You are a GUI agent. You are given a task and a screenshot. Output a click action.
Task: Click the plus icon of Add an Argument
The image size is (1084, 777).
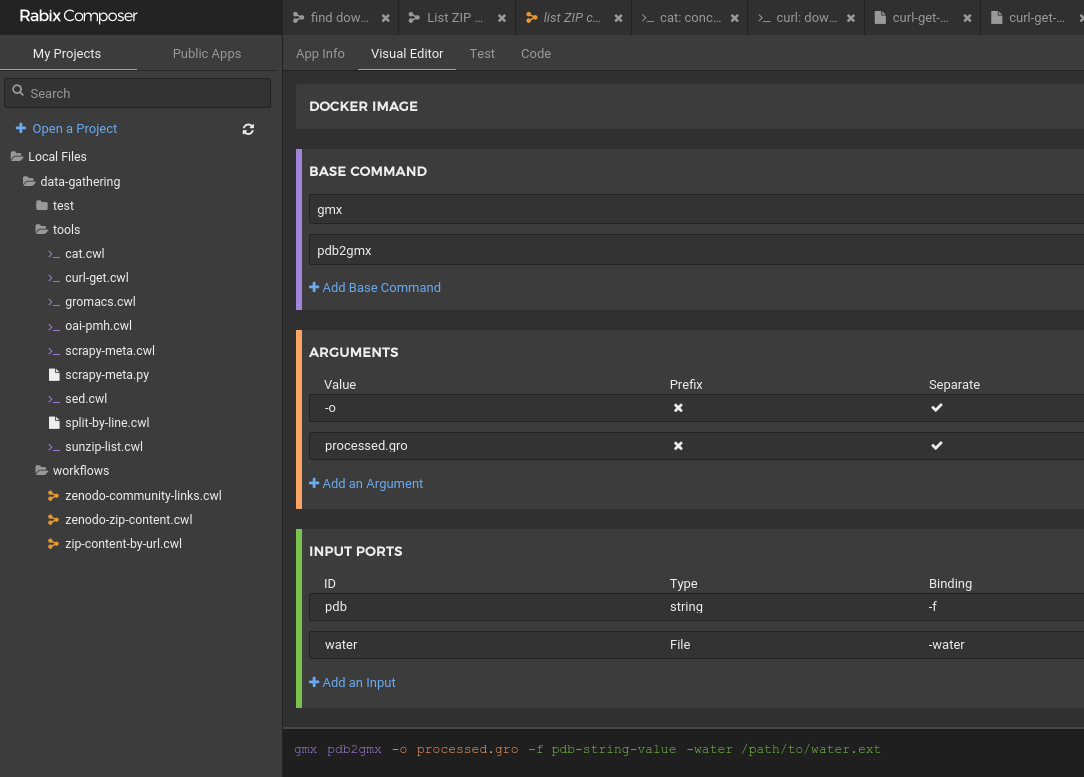pos(314,483)
